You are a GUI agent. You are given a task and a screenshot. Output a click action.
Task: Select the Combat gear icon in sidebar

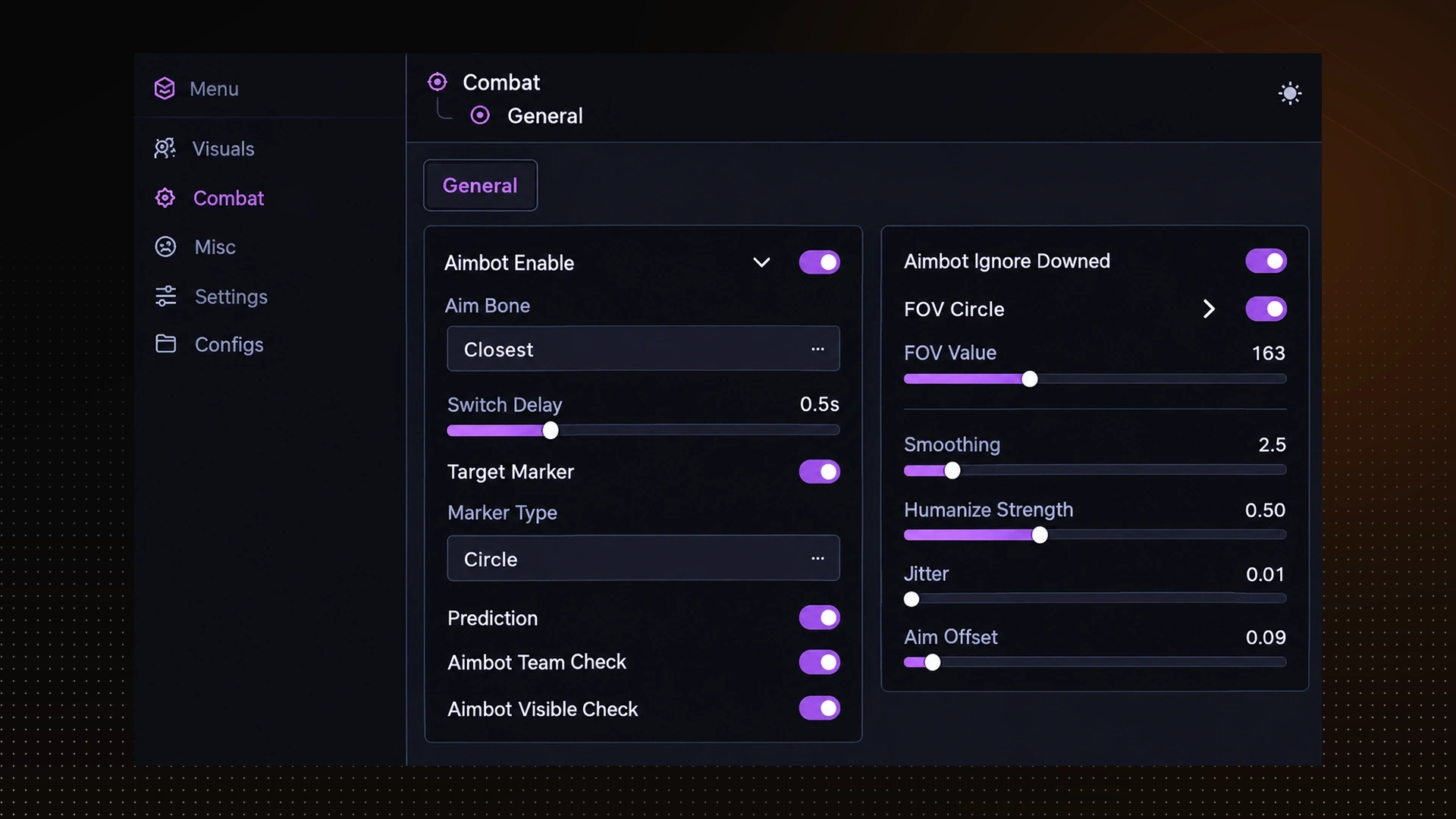[x=165, y=198]
